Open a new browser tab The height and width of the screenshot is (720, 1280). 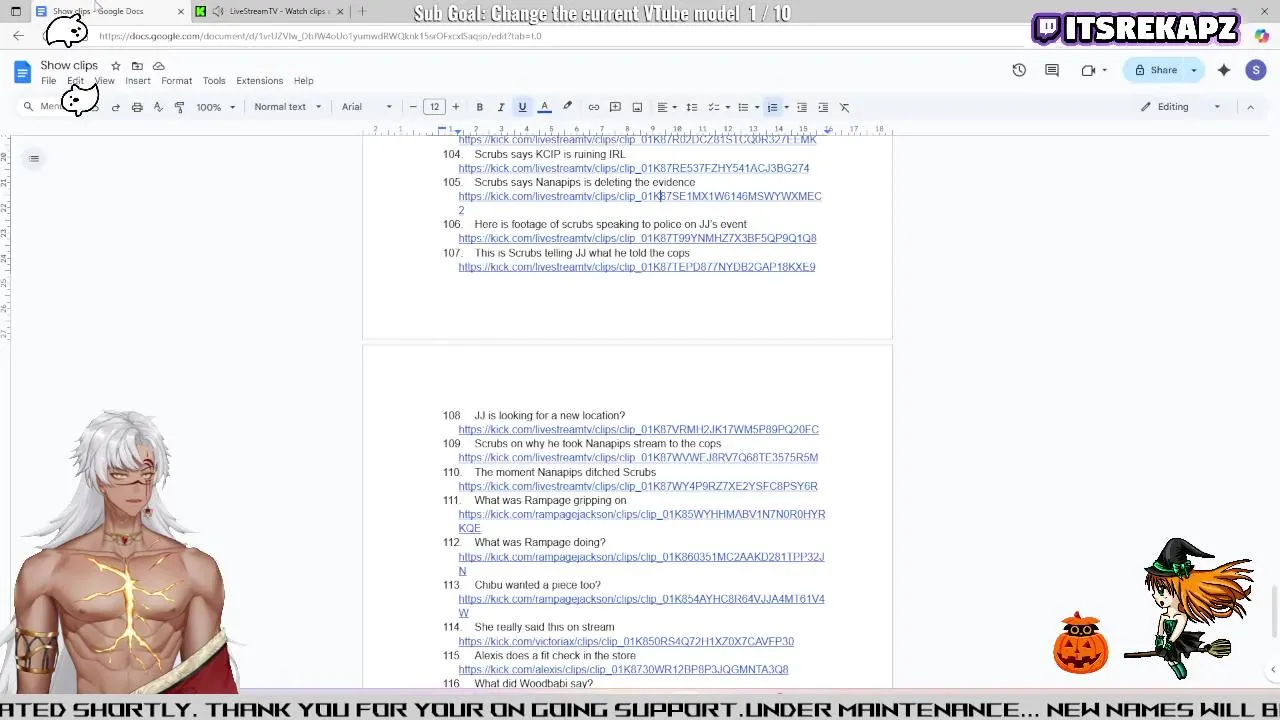[362, 11]
